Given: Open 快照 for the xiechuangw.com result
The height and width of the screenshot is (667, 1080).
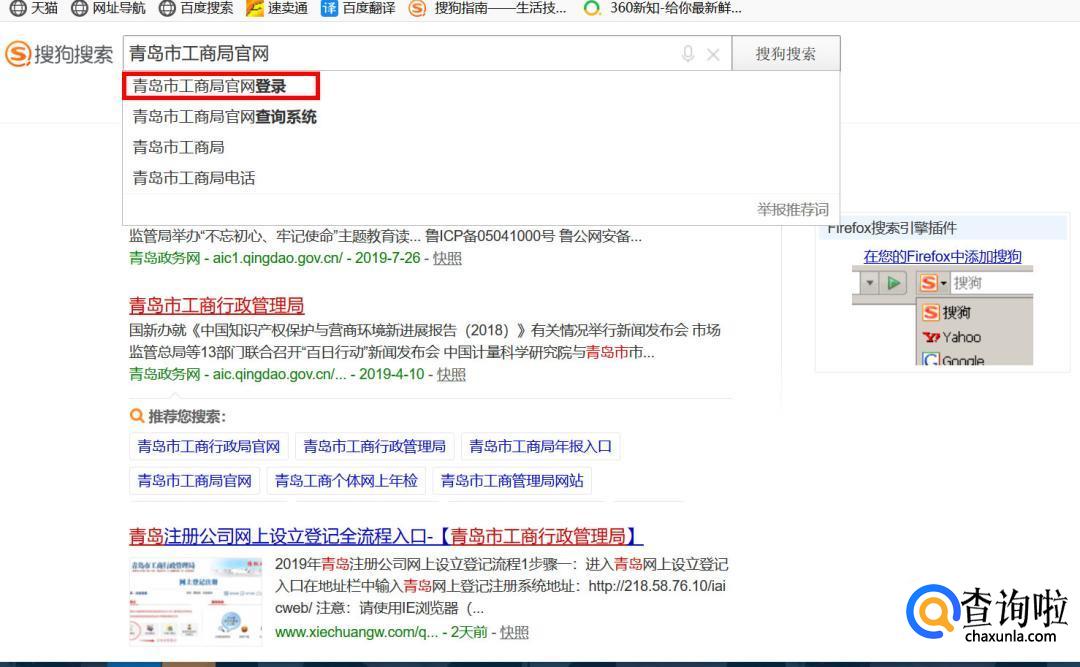Looking at the screenshot, I should [514, 632].
